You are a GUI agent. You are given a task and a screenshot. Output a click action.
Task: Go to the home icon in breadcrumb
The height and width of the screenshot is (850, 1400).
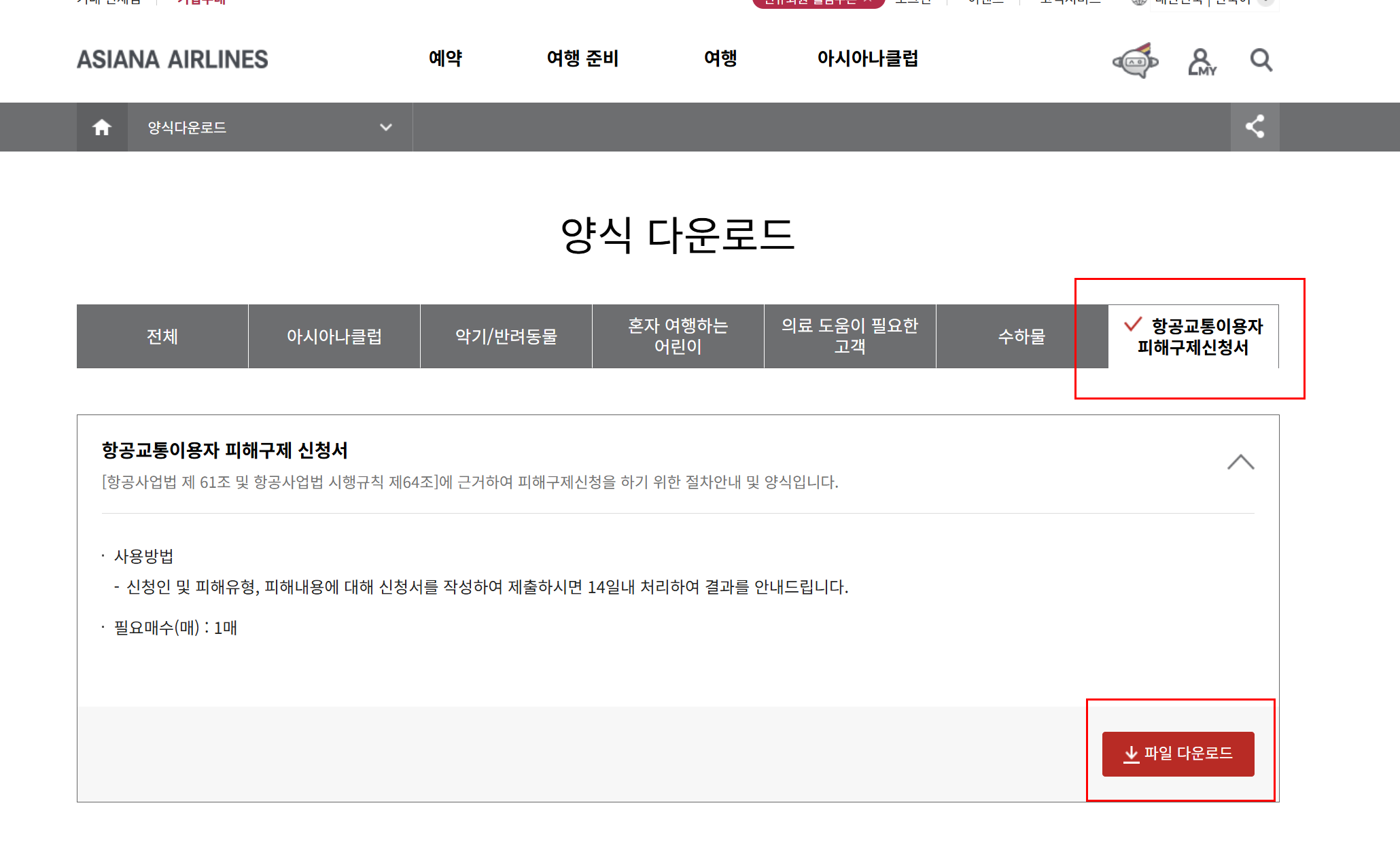[x=102, y=127]
